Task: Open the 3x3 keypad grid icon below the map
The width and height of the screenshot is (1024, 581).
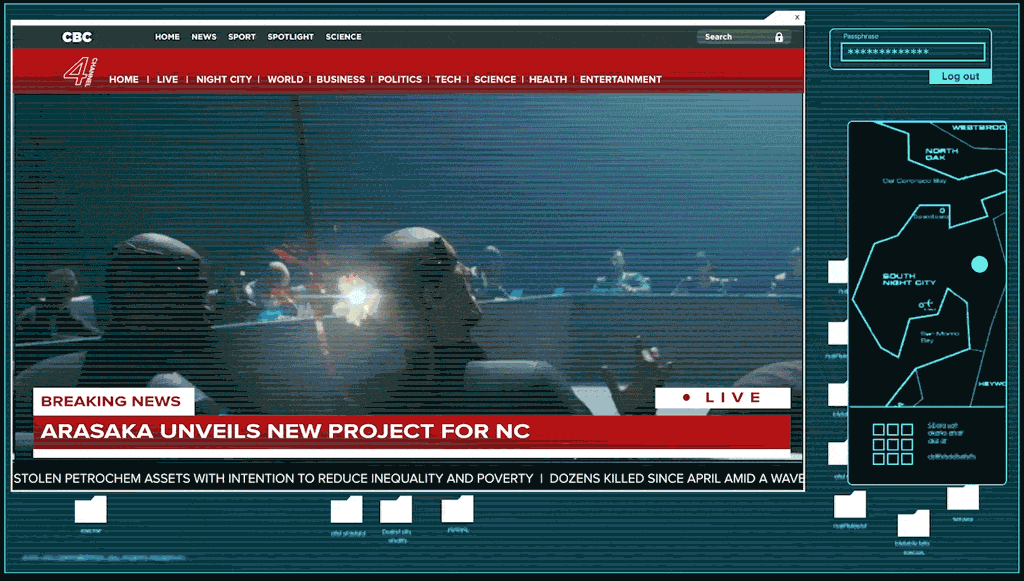Action: click(892, 444)
